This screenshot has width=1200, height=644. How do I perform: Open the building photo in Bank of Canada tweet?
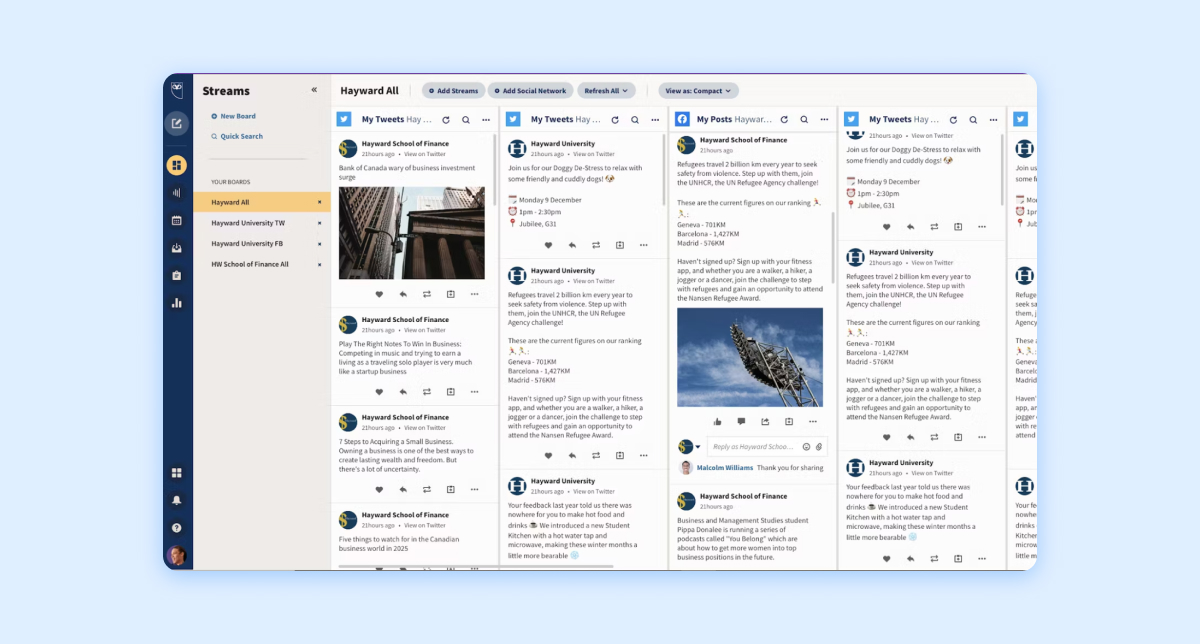coord(412,233)
